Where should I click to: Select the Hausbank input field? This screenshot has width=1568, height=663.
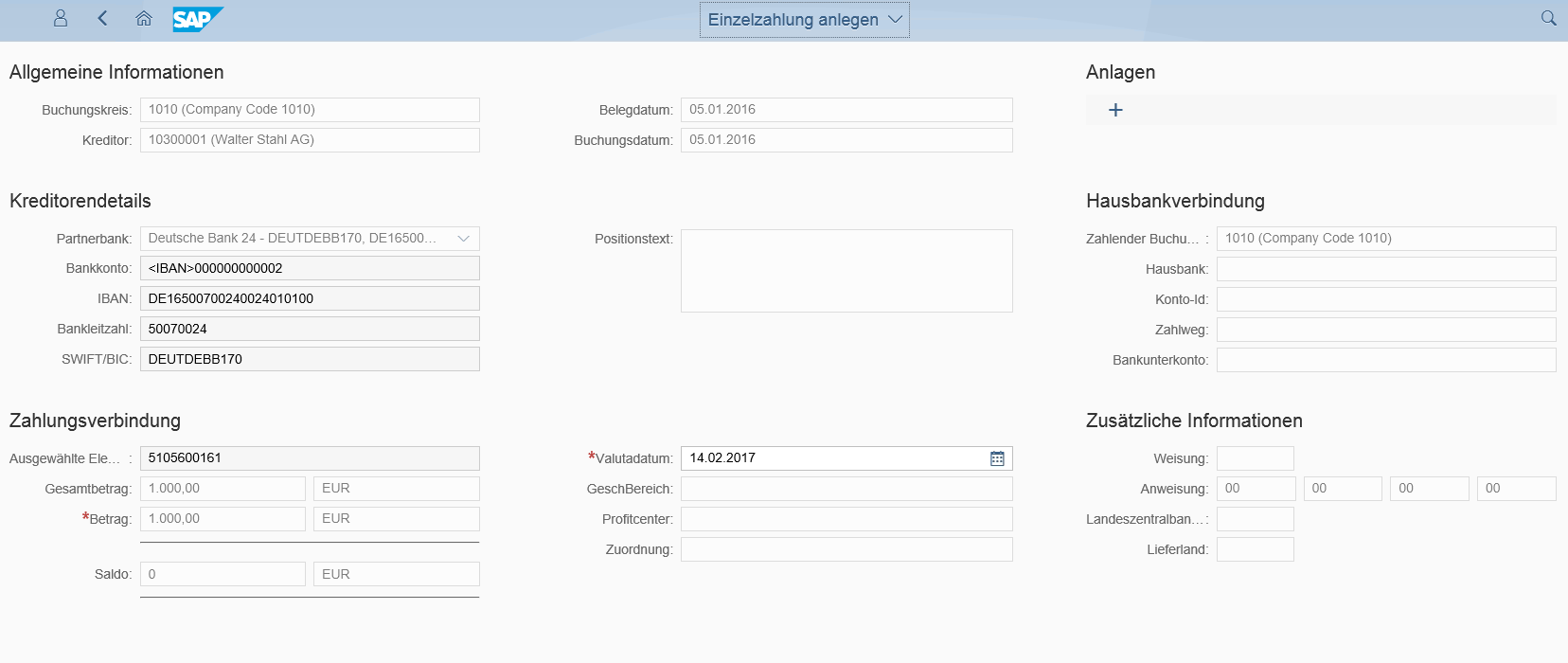point(1385,269)
